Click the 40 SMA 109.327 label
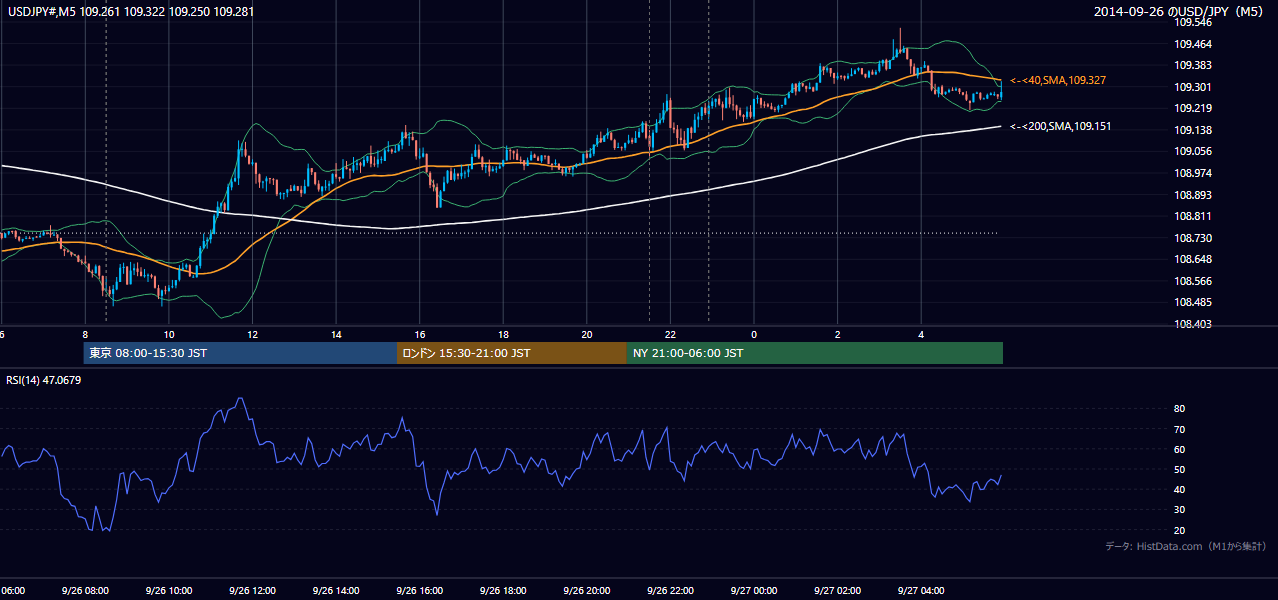The image size is (1278, 600). coord(1058,80)
